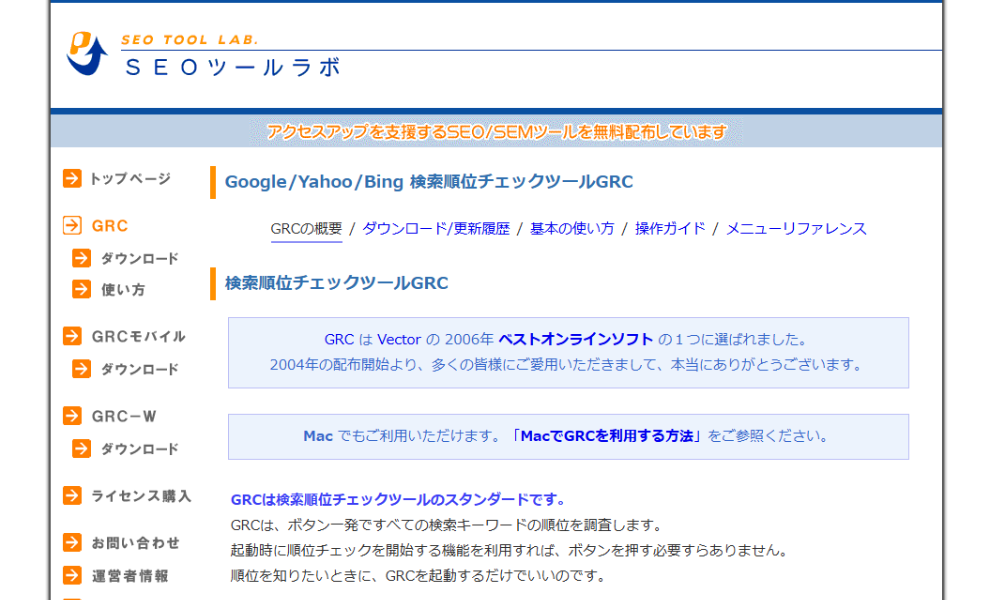Click the arrow icon beside お問い合わせ

click(72, 543)
